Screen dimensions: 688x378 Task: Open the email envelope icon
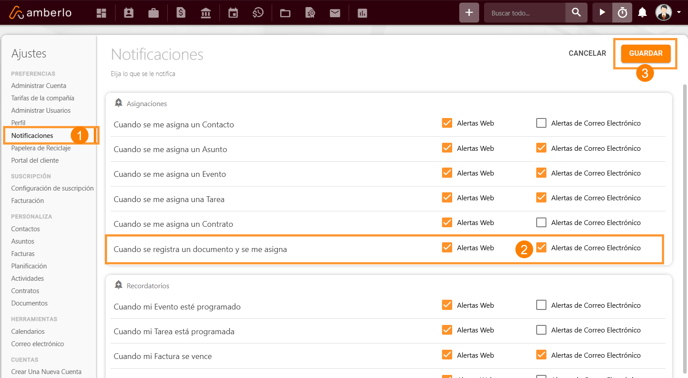[x=335, y=13]
